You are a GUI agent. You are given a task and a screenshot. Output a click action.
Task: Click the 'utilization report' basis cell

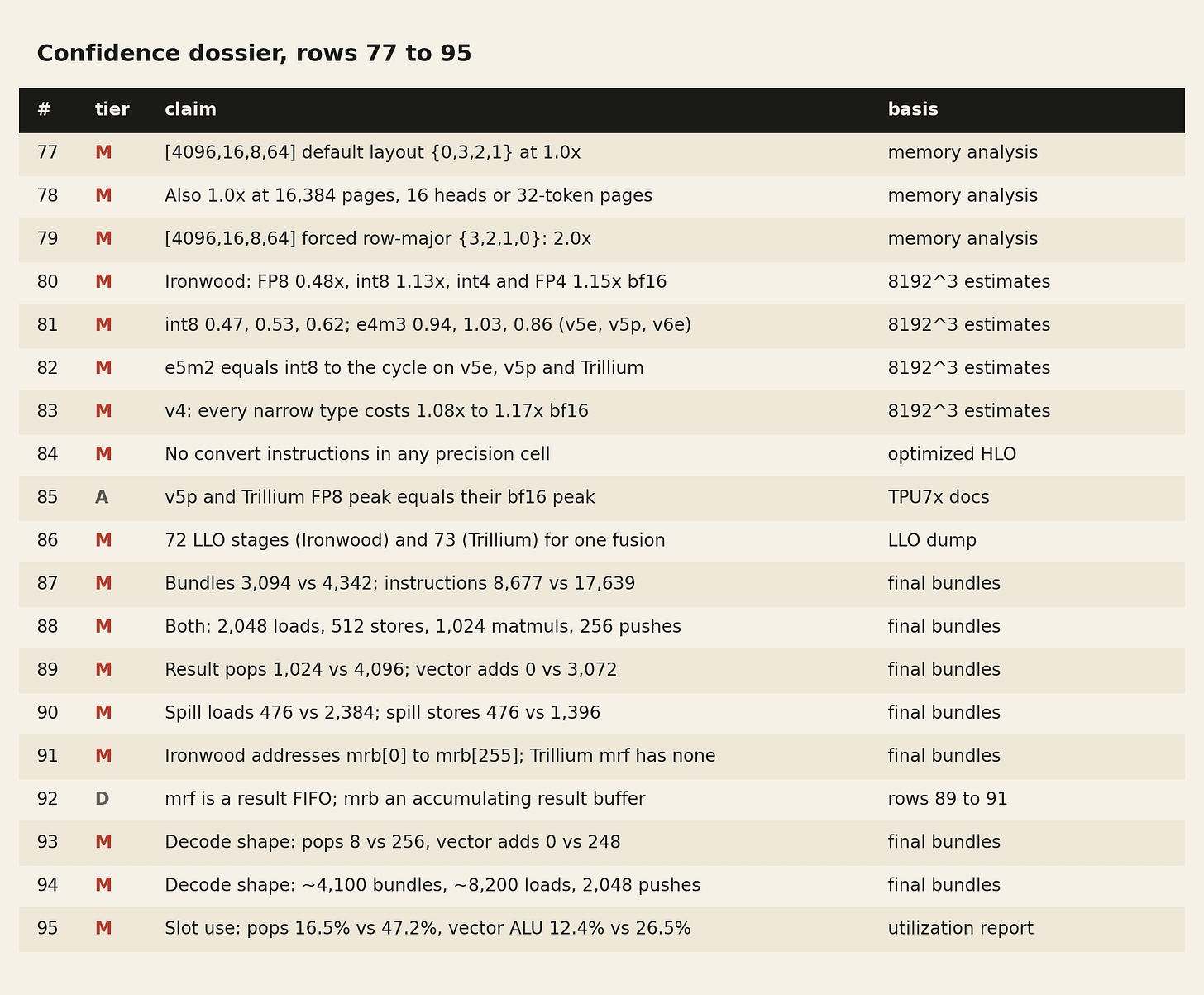(960, 928)
